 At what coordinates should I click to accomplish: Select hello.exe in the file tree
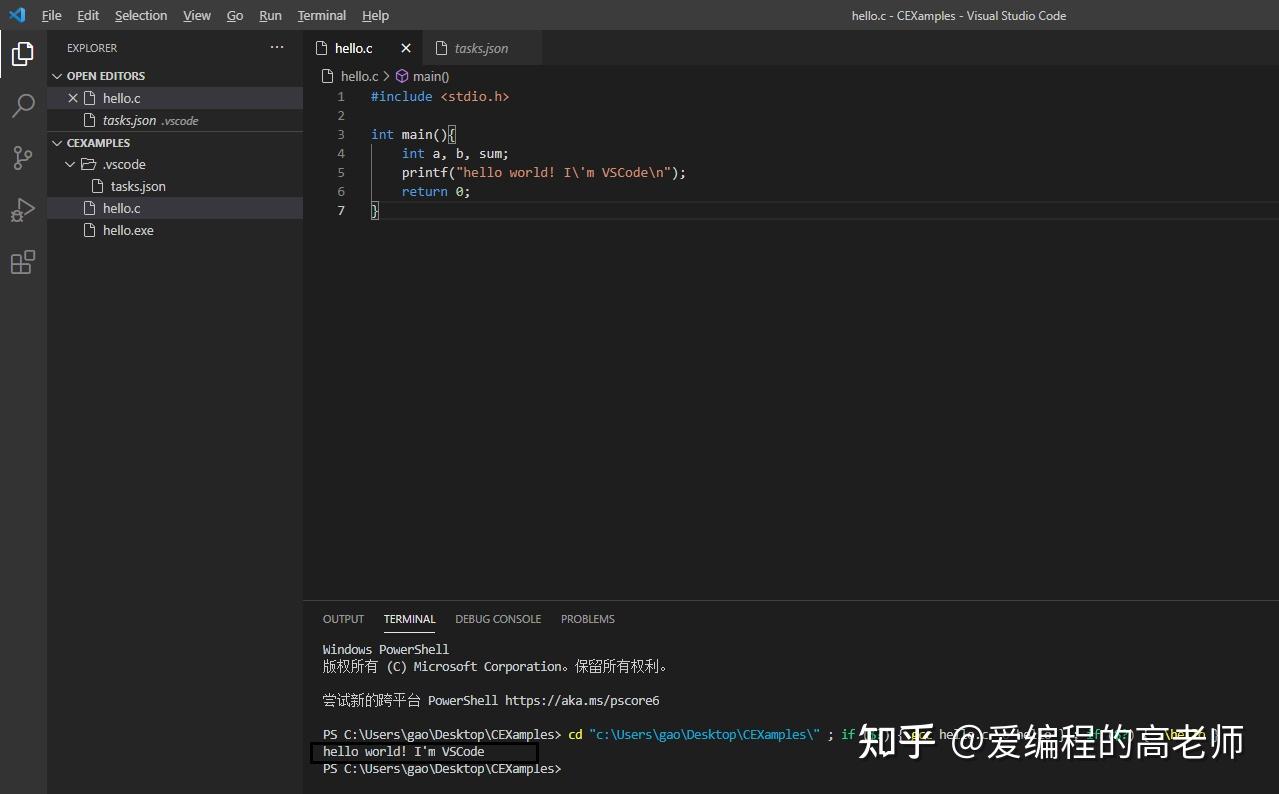pyautogui.click(x=175, y=230)
